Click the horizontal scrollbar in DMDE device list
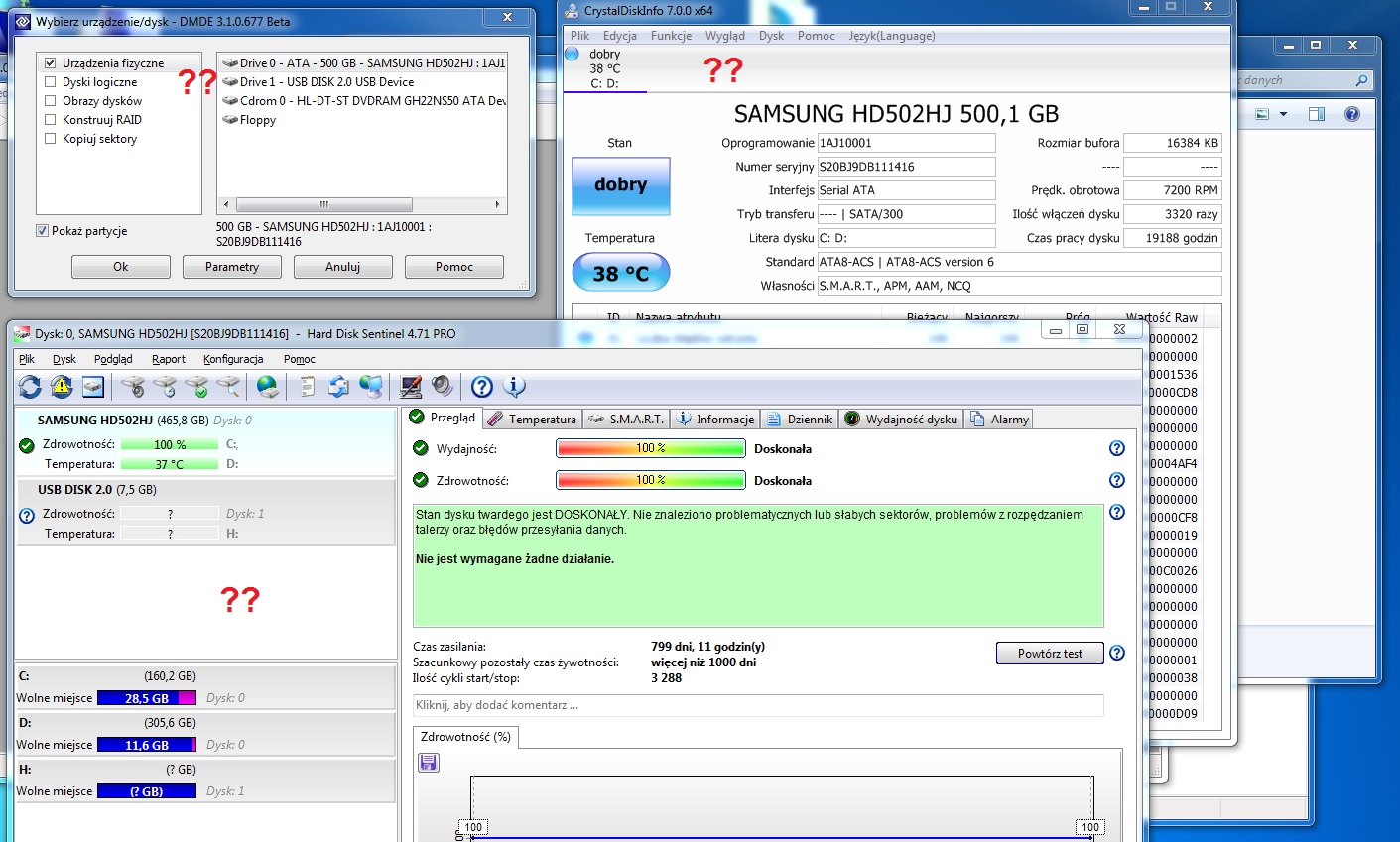The height and width of the screenshot is (842, 1400). click(x=362, y=204)
